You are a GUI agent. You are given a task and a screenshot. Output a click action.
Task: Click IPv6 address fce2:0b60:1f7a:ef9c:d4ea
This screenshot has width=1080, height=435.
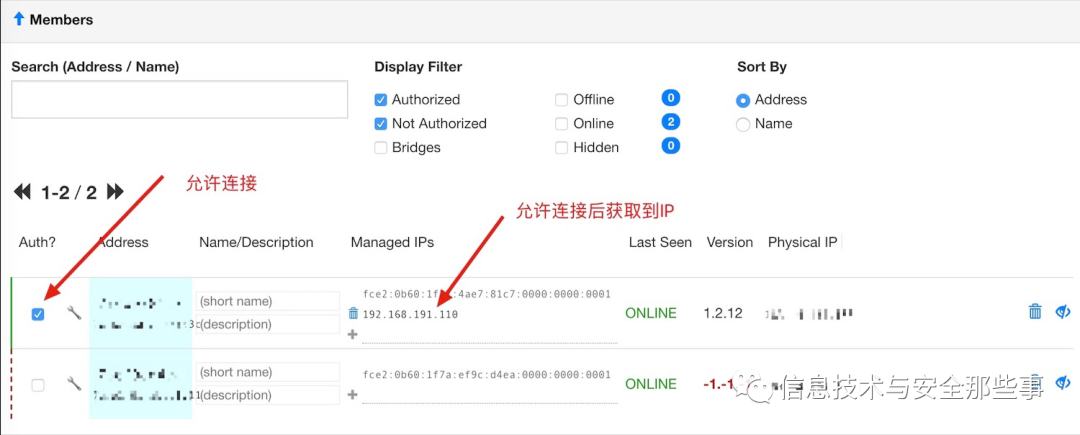[486, 375]
